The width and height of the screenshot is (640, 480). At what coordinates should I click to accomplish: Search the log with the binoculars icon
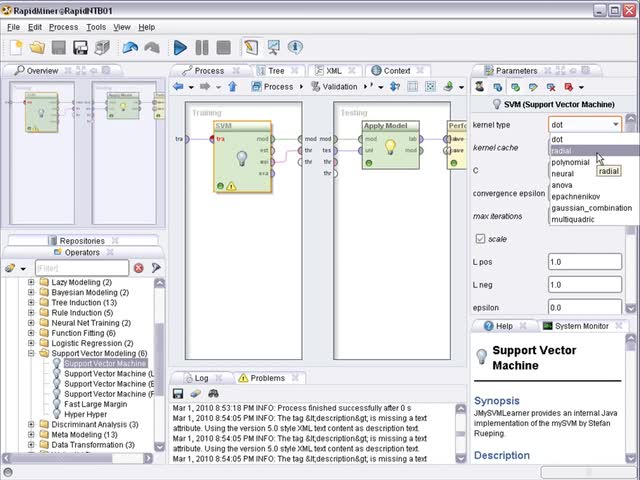tap(213, 393)
